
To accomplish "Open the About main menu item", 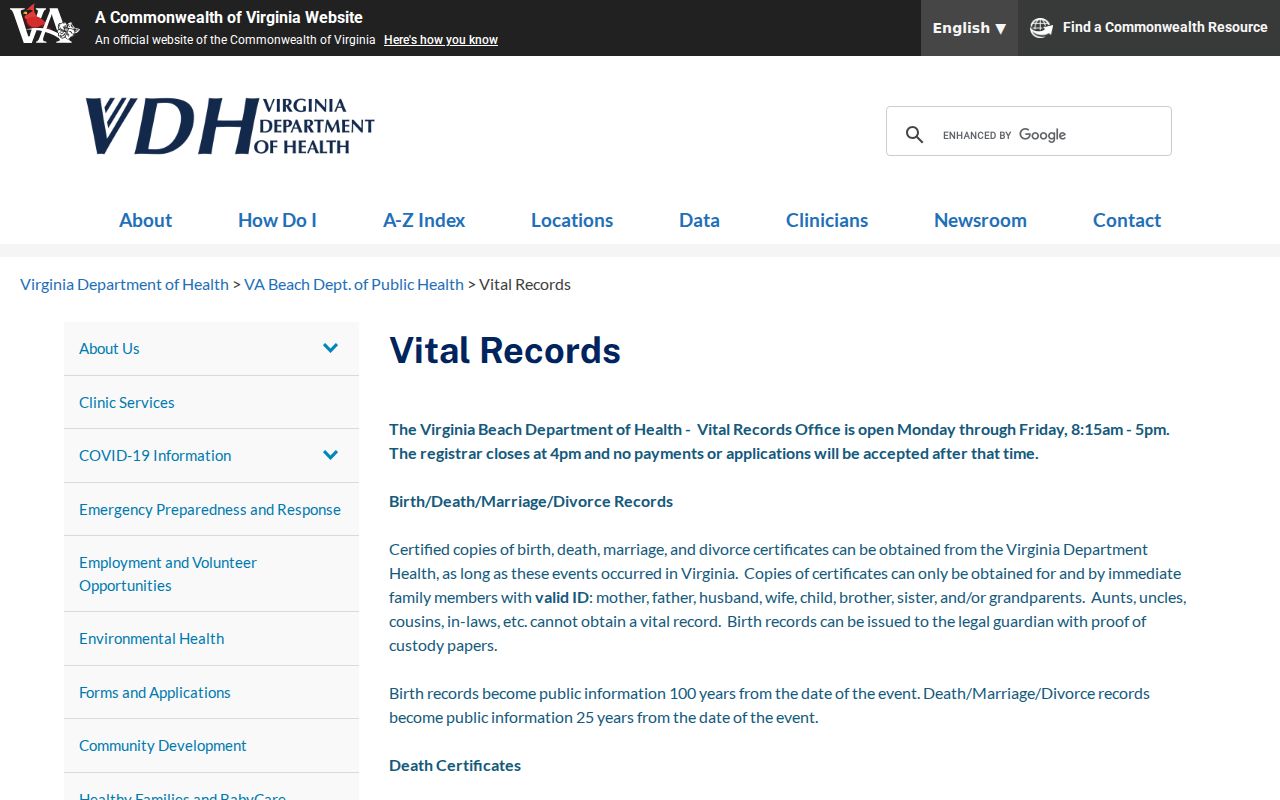I will [x=145, y=220].
